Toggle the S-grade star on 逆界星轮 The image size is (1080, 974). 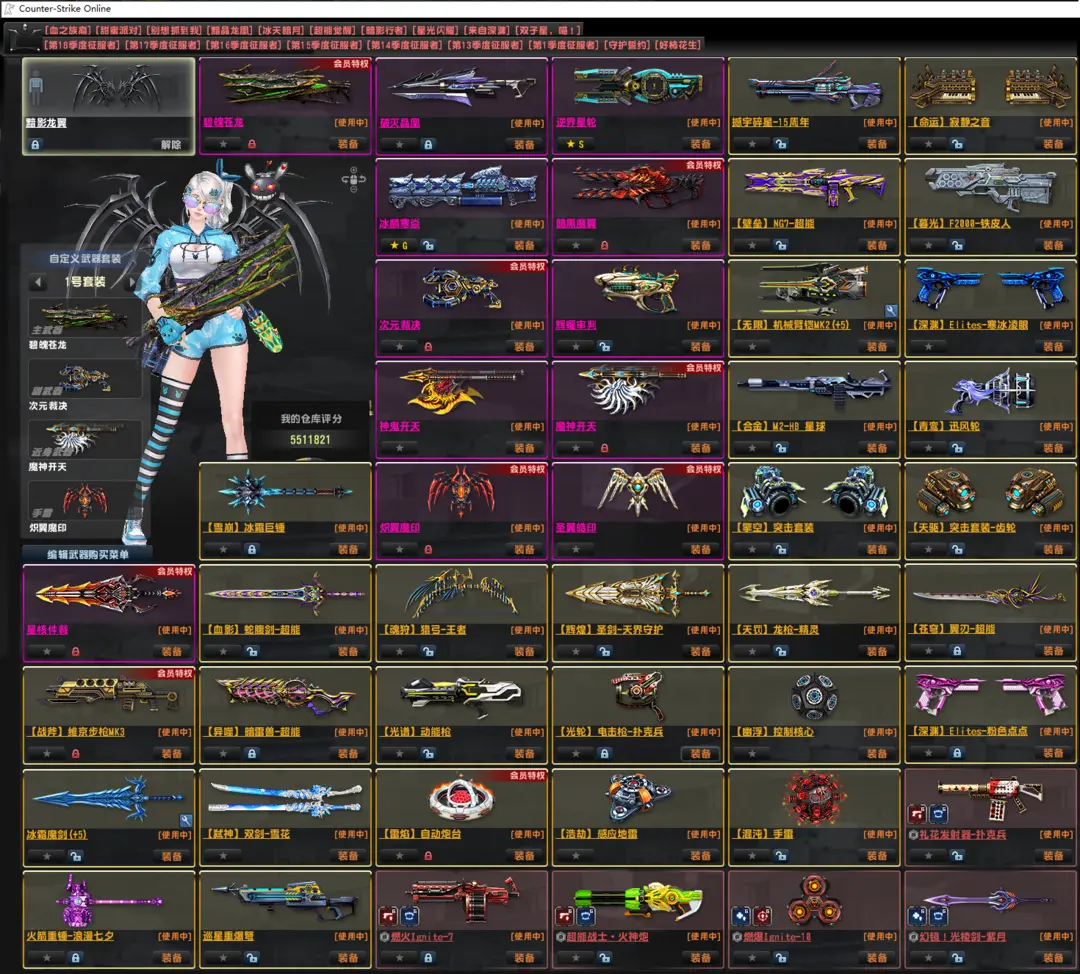[574, 144]
